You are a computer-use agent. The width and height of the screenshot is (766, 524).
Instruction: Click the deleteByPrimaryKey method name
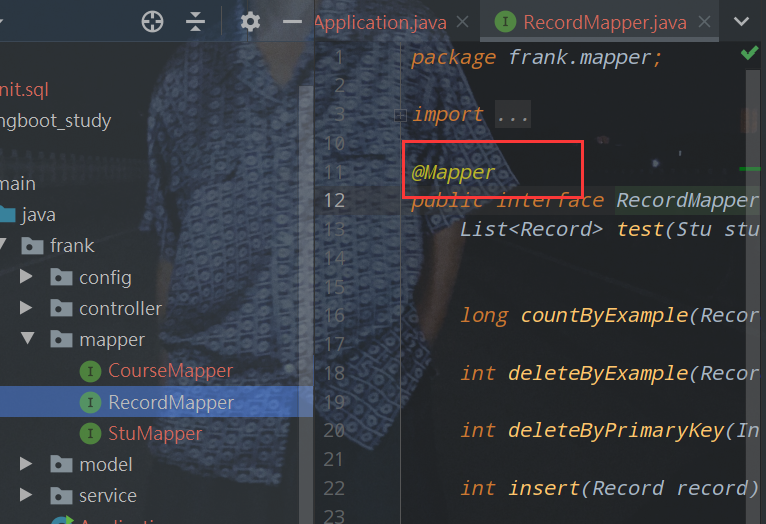coord(616,431)
